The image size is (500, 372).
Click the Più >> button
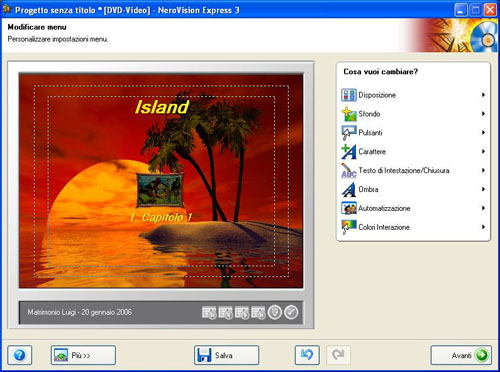click(x=83, y=355)
